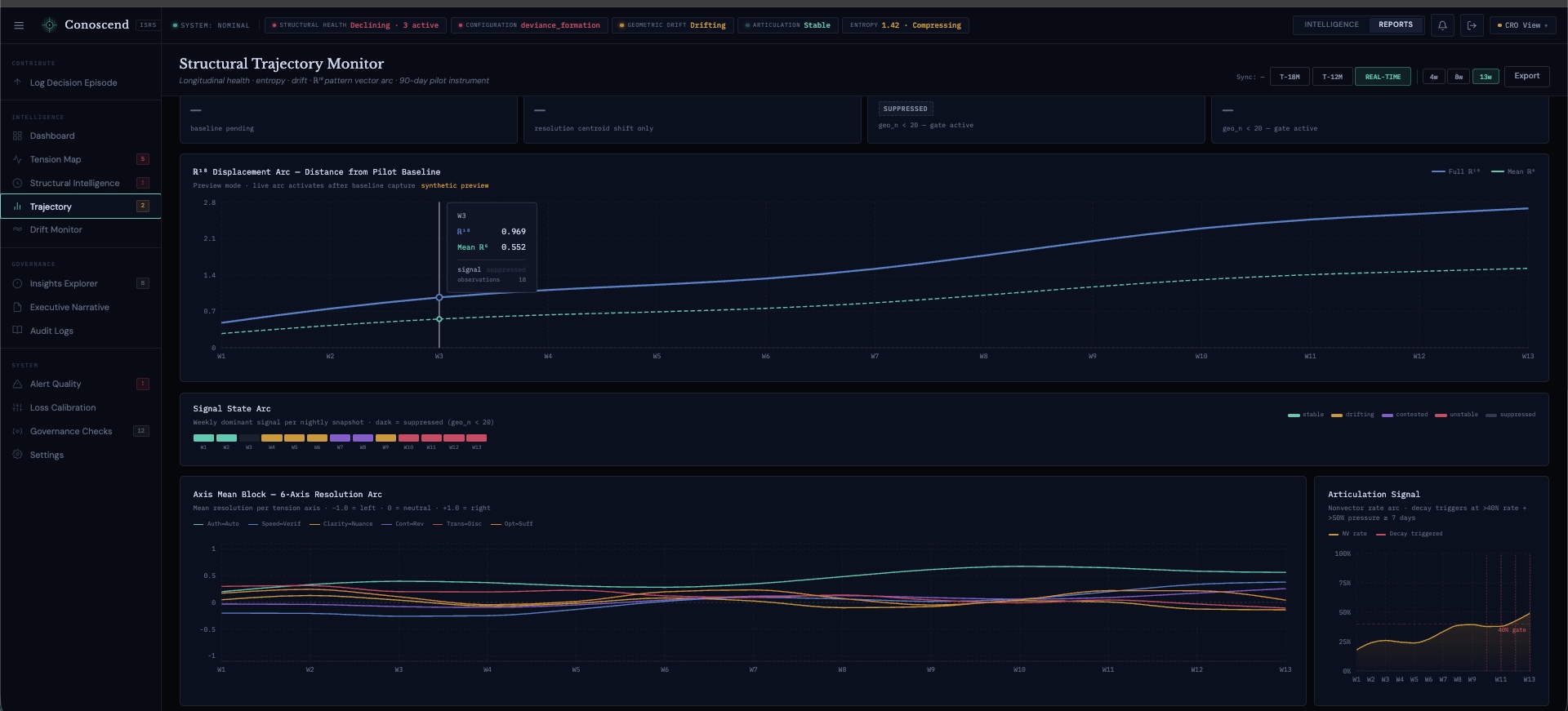
Task: Open Tension Map from its pulse icon
Action: pyautogui.click(x=17, y=160)
